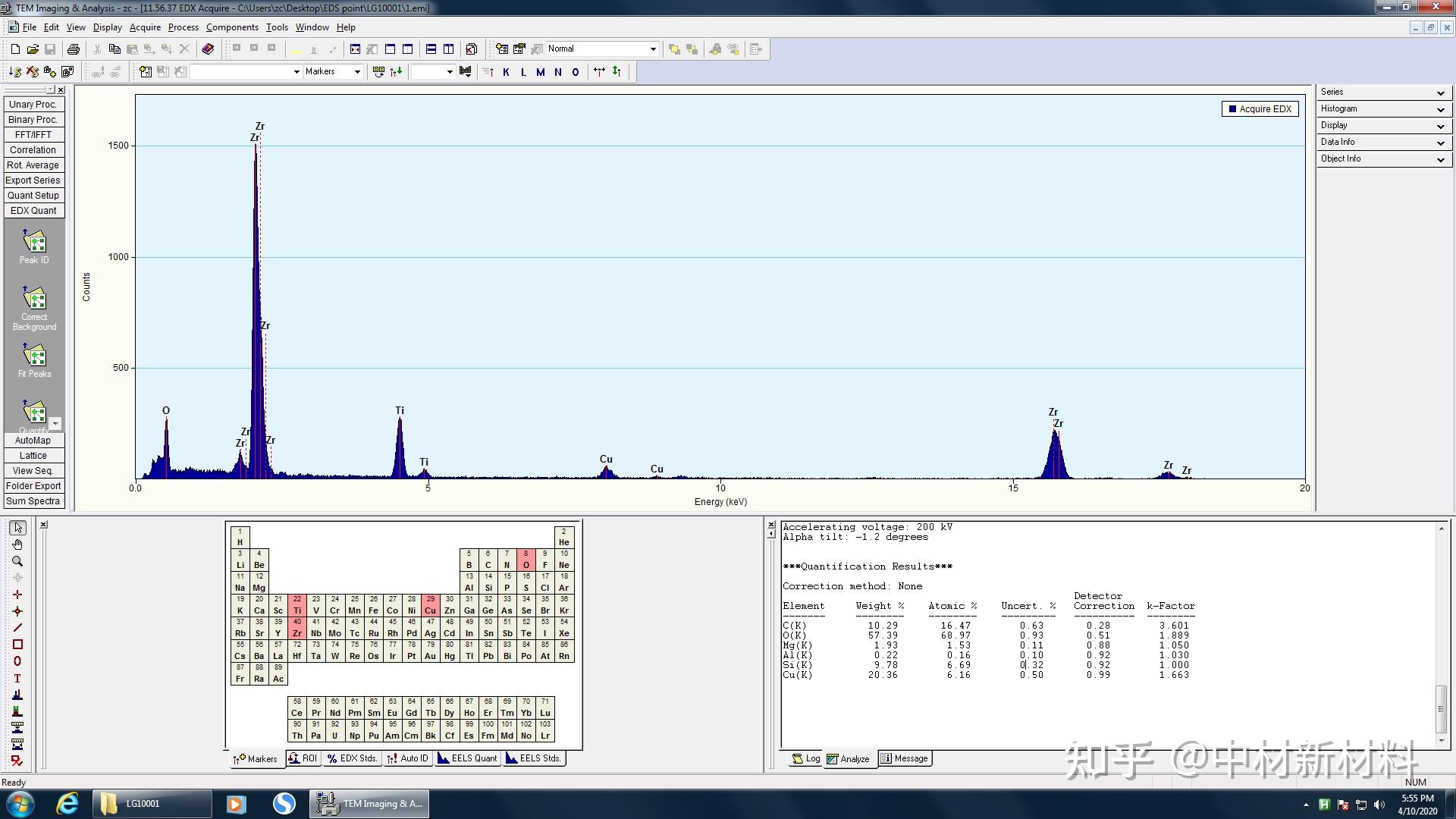Switch to the EDX Stds. tab

[352, 758]
